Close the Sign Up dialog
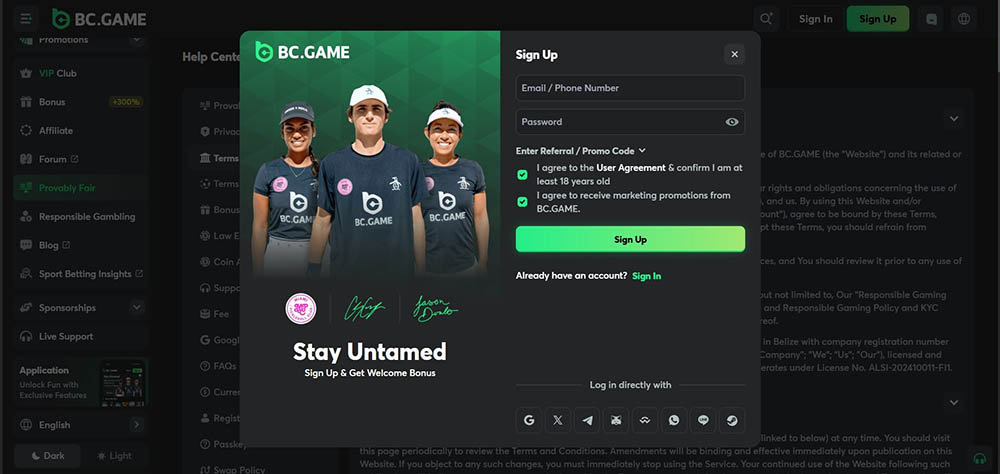Screen dimensions: 1000x474 click(734, 55)
